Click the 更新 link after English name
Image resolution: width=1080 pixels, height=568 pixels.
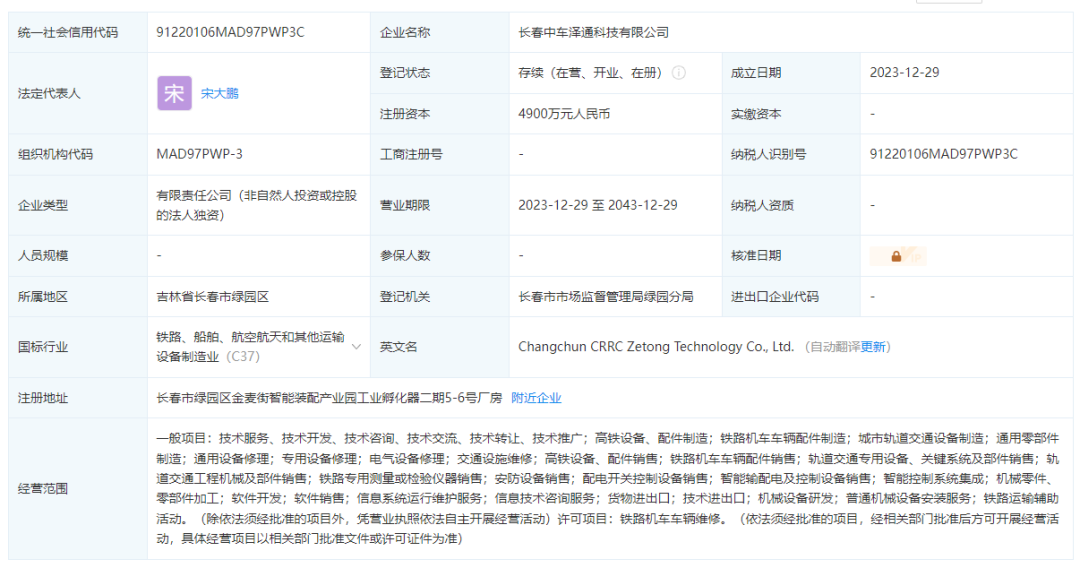[873, 347]
